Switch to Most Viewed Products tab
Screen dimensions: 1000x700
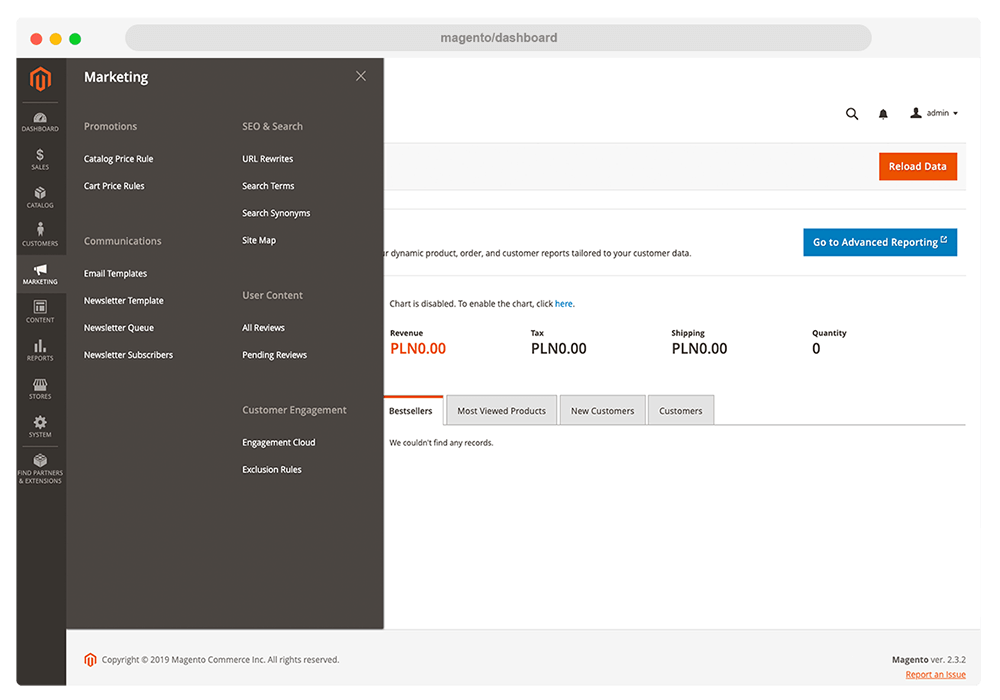[x=501, y=411]
